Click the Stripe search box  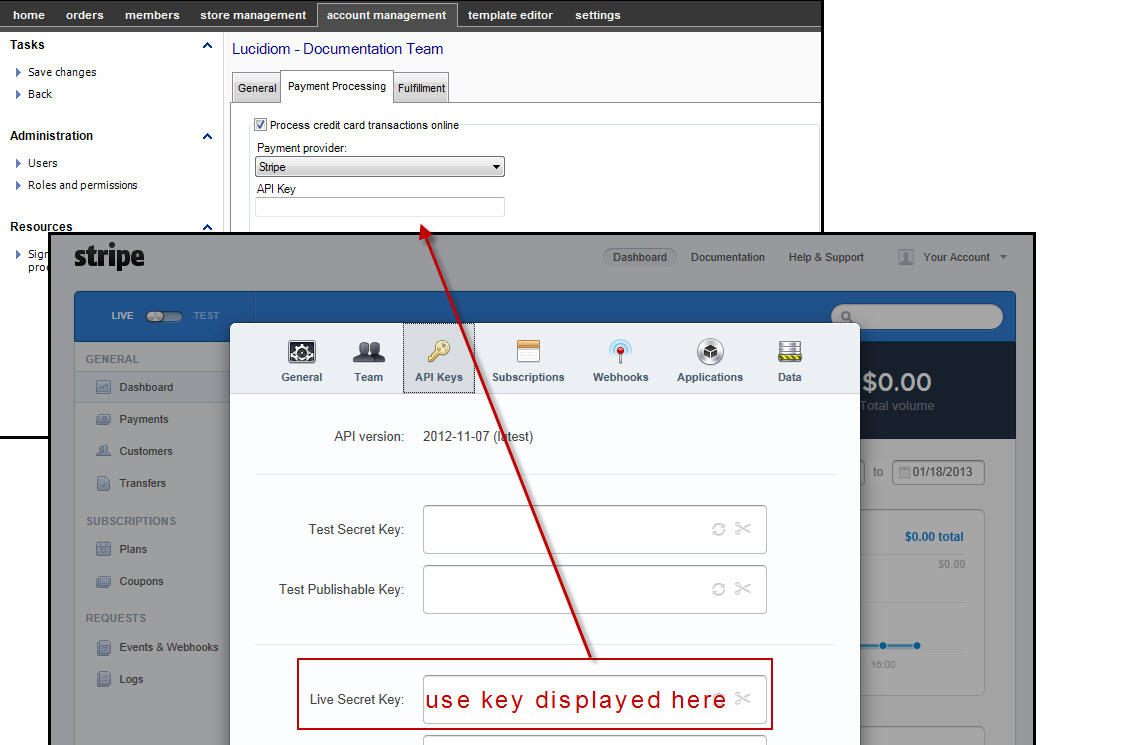pos(917,317)
